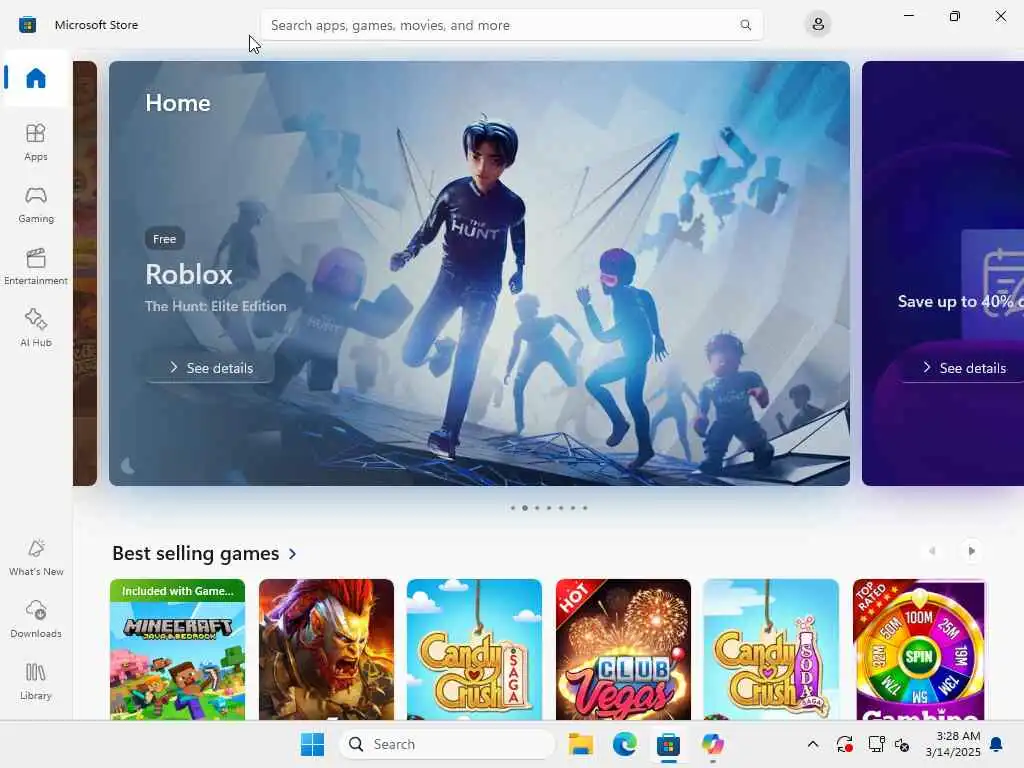Open the Home section in the sidebar
This screenshot has width=1024, height=768.
tap(36, 78)
